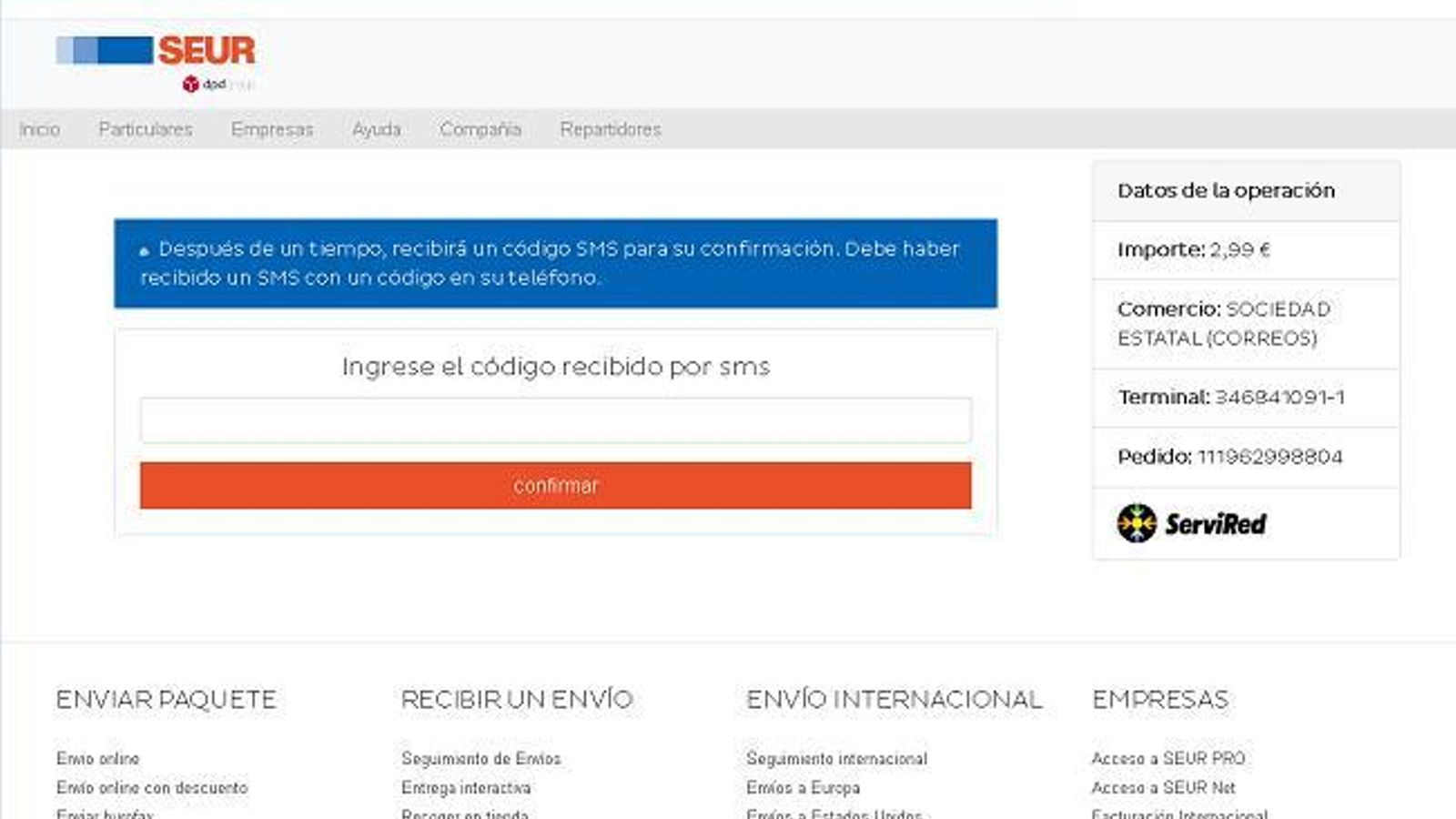Select Particulares in the top menu
The height and width of the screenshot is (819, 1456).
(146, 129)
